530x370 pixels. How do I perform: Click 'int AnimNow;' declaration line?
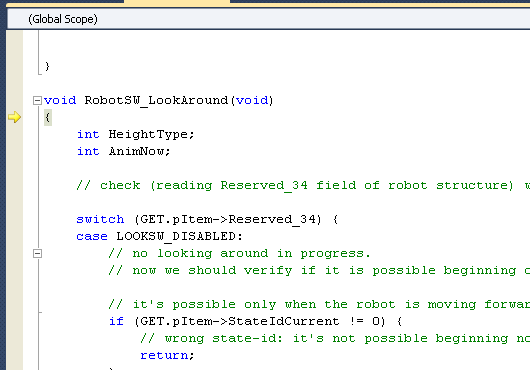pyautogui.click(x=123, y=151)
